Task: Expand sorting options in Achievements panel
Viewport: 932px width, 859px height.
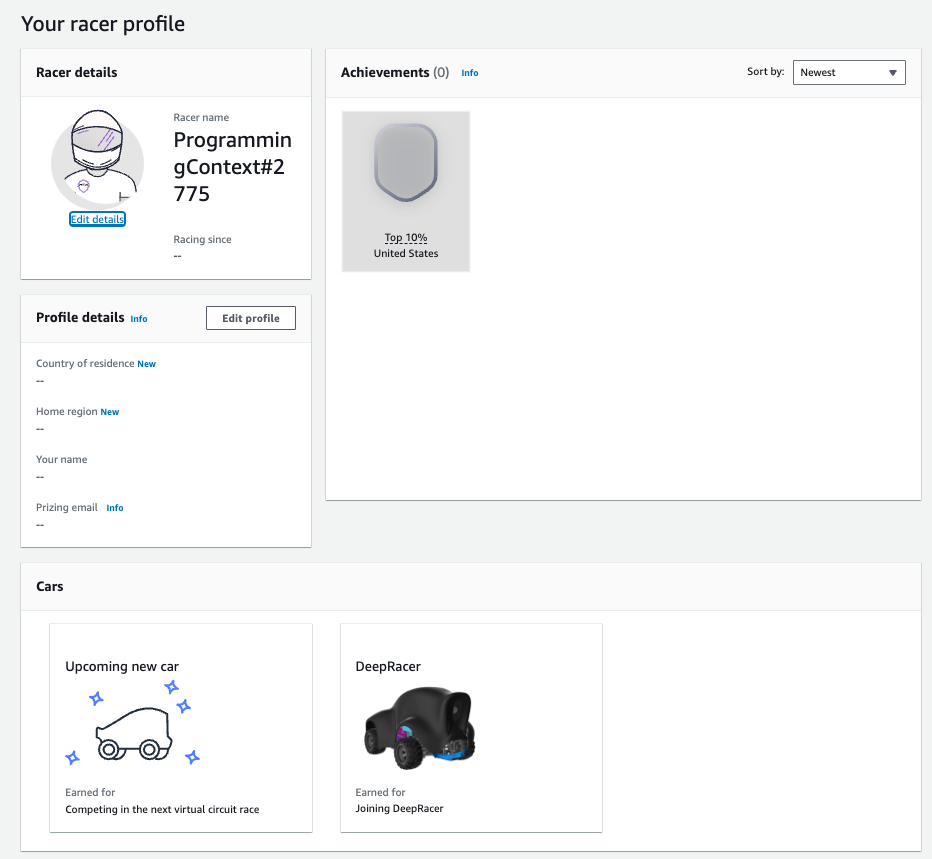Action: click(848, 72)
